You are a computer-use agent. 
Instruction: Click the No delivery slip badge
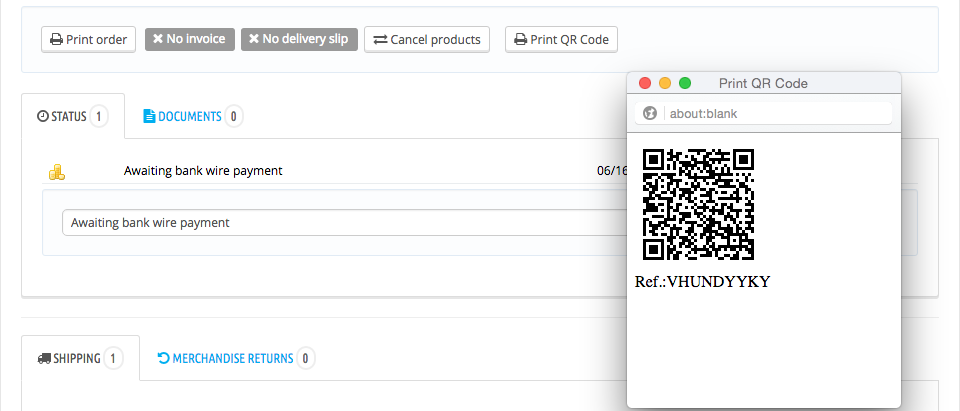[x=298, y=39]
